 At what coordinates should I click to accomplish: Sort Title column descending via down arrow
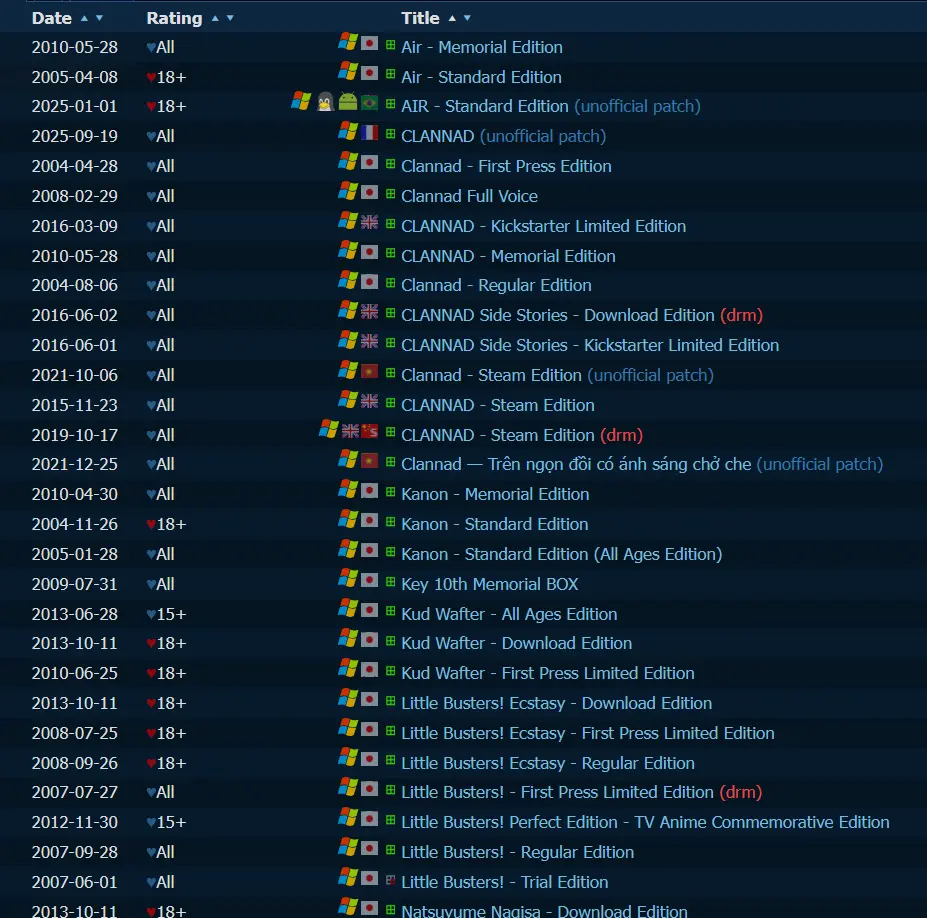467,18
